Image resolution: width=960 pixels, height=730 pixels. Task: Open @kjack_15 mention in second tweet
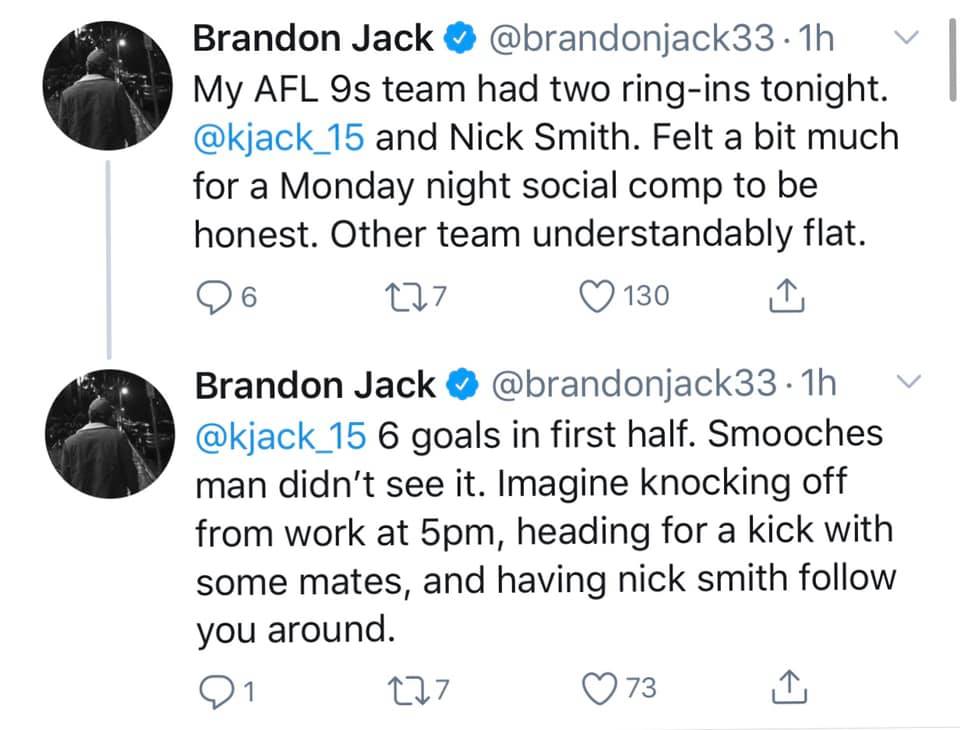(x=281, y=437)
